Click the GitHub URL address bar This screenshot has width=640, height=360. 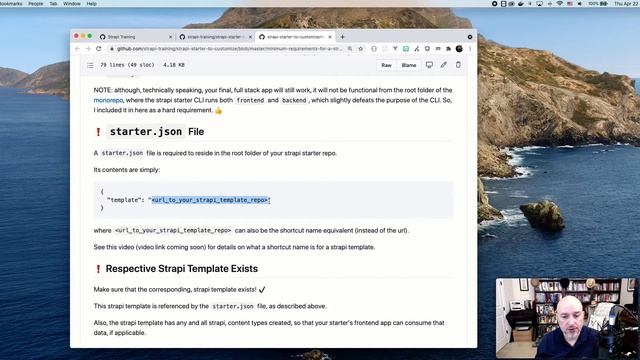point(229,49)
